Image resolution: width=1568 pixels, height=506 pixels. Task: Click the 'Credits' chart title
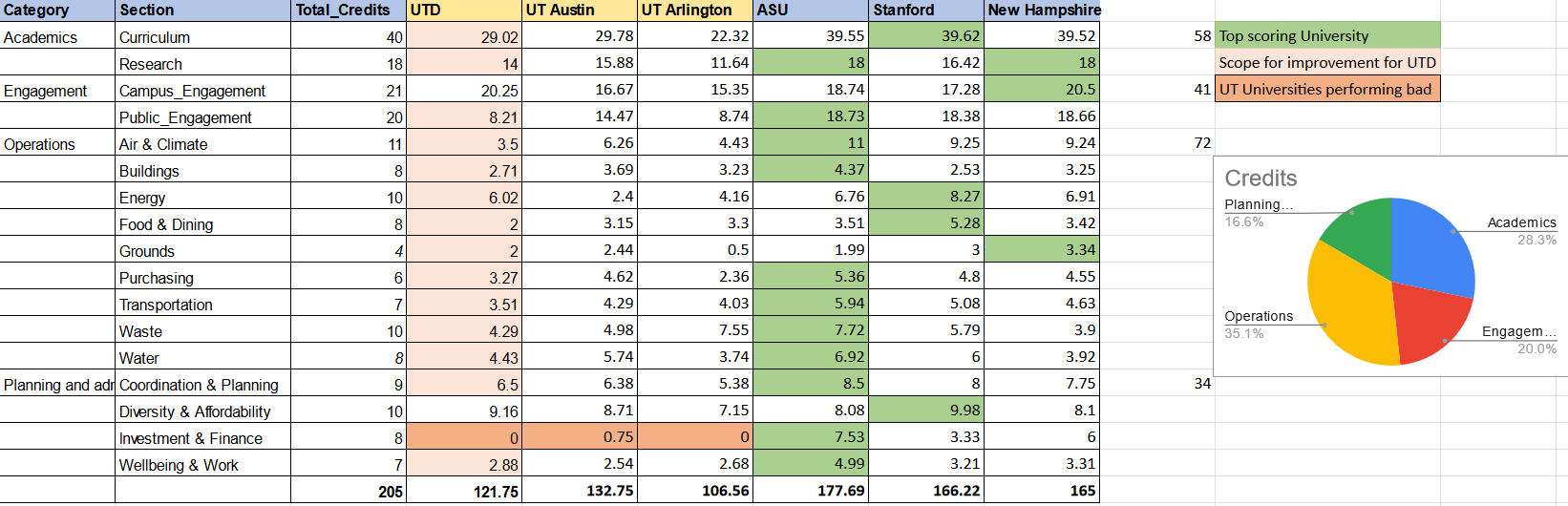1261,179
